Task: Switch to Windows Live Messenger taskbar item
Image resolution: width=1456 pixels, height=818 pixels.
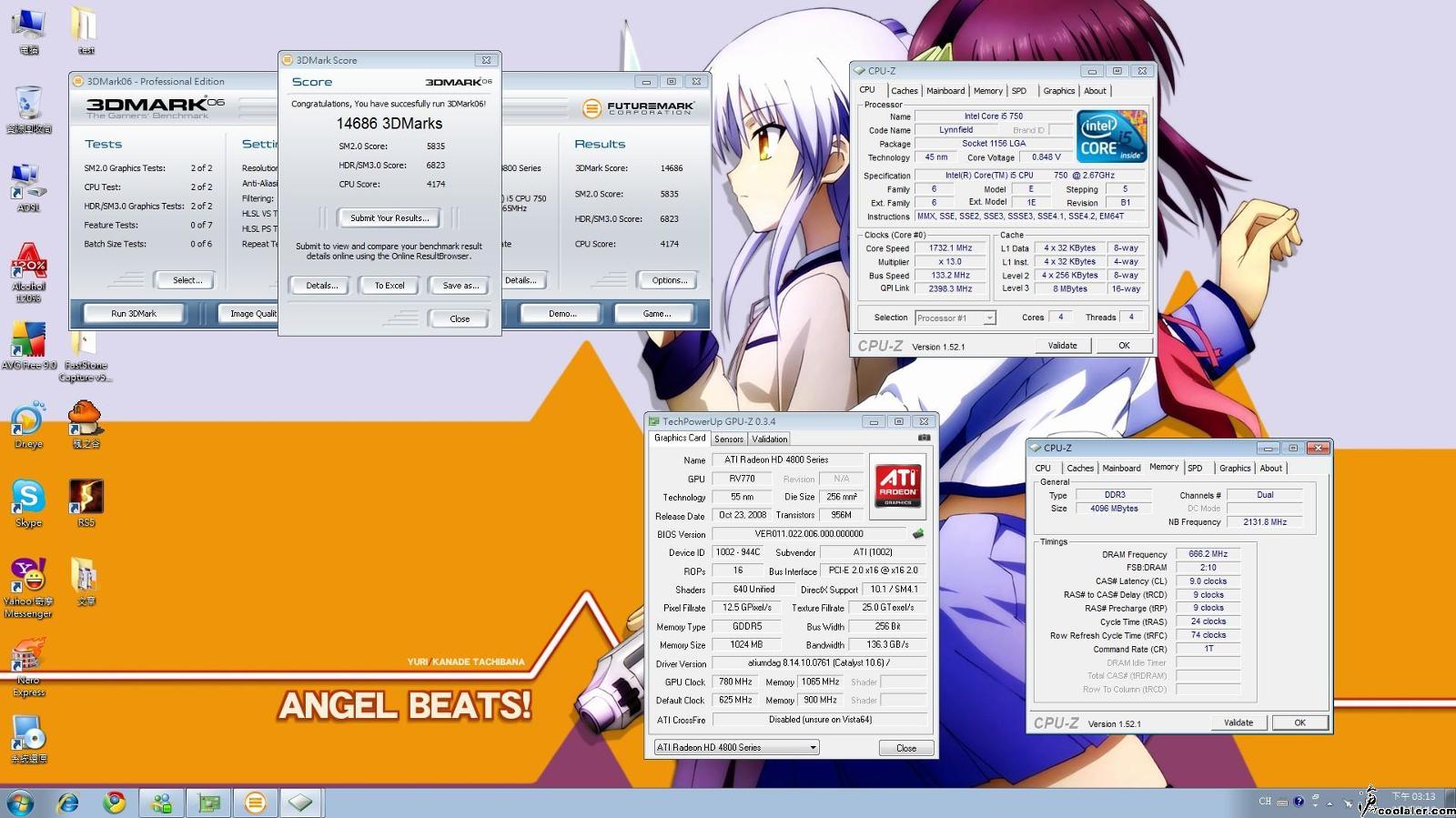Action: click(162, 803)
